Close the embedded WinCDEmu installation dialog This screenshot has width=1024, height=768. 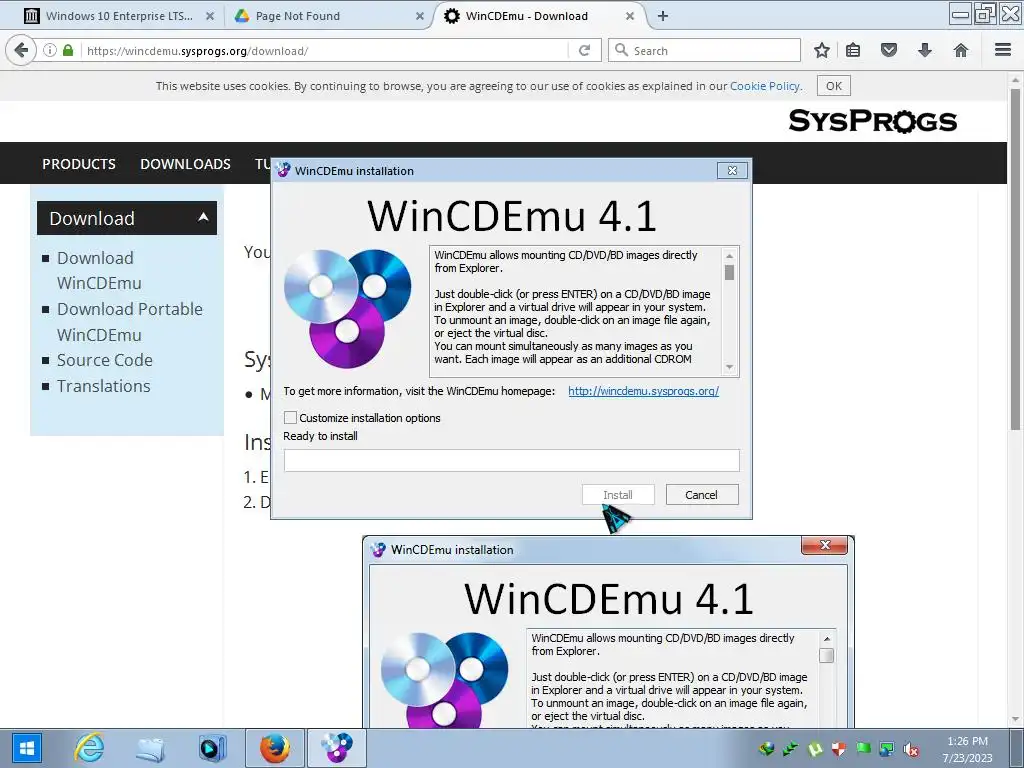point(732,170)
